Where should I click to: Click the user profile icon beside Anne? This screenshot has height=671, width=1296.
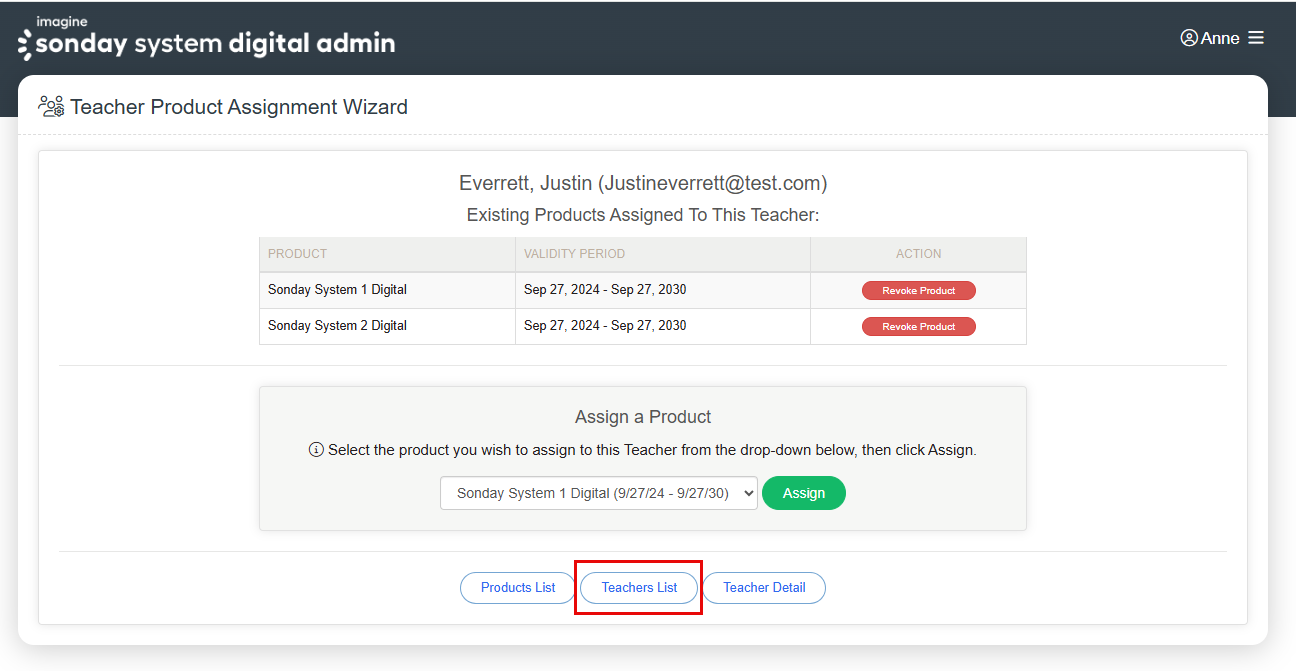click(1189, 38)
